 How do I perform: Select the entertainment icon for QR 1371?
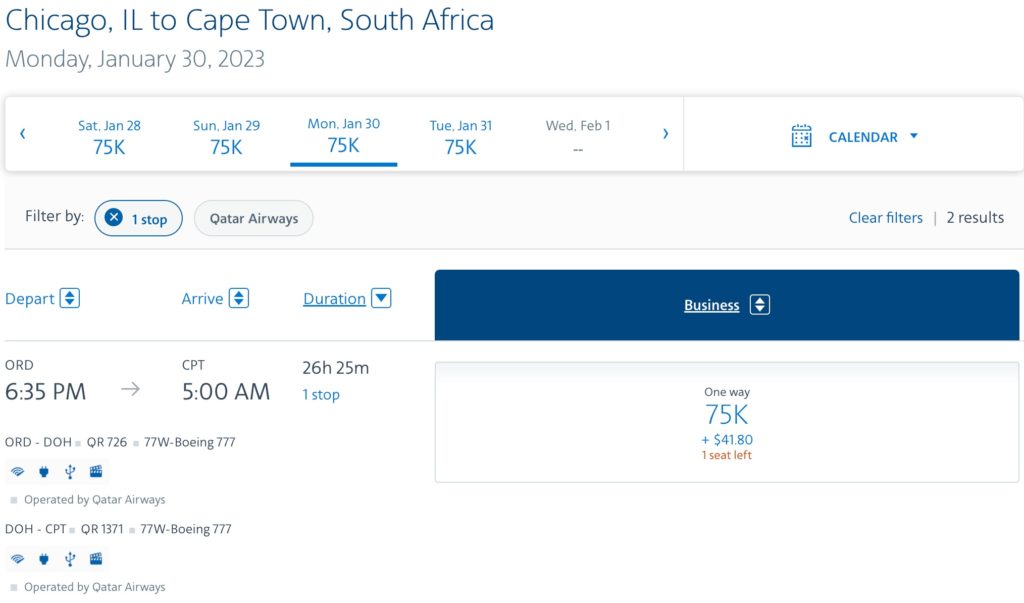pyautogui.click(x=95, y=559)
